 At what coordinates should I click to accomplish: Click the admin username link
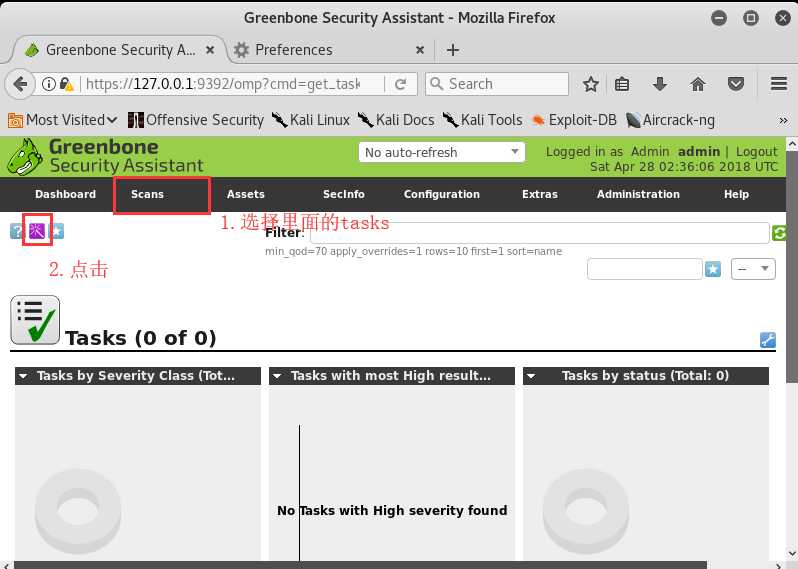click(699, 152)
